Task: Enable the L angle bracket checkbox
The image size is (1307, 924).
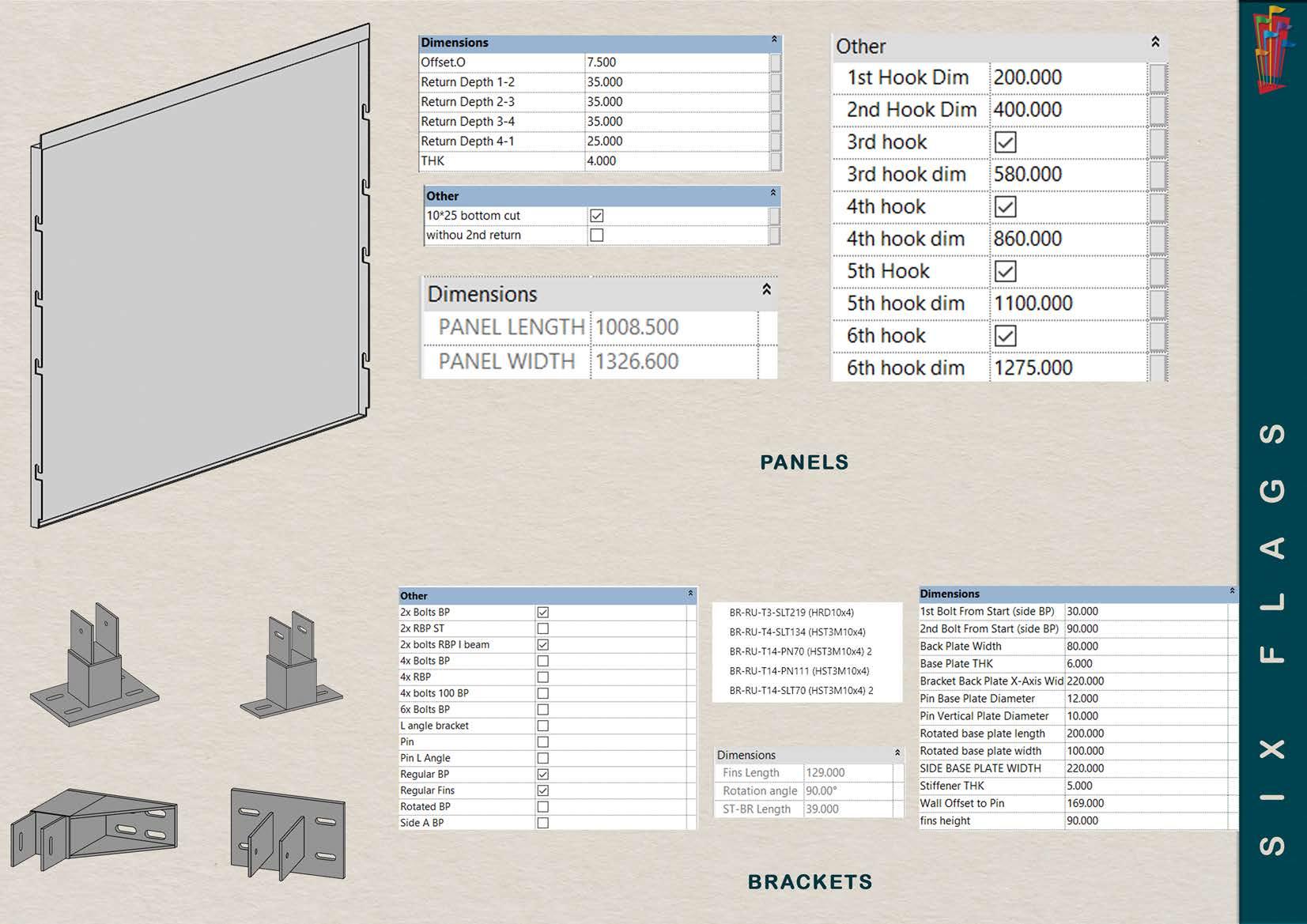Action: [x=542, y=726]
